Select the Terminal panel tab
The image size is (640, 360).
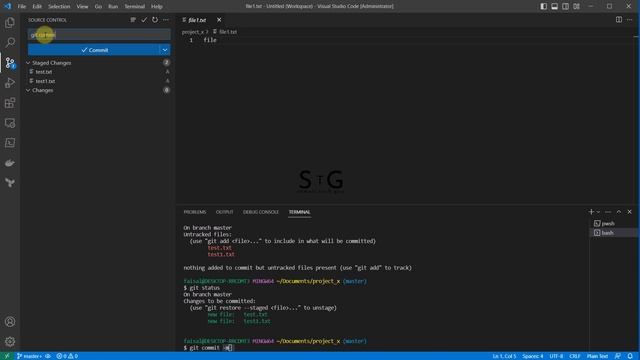tap(300, 212)
